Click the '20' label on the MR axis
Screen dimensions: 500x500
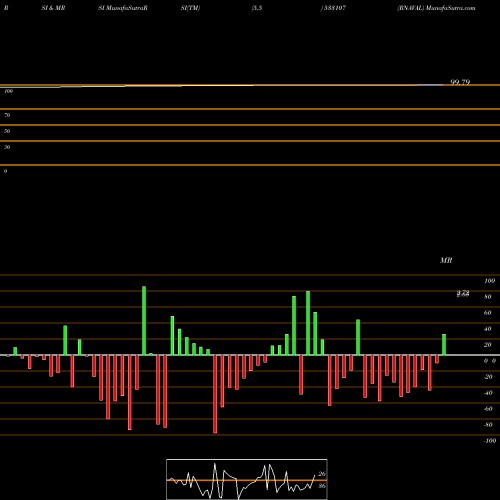click(x=488, y=345)
